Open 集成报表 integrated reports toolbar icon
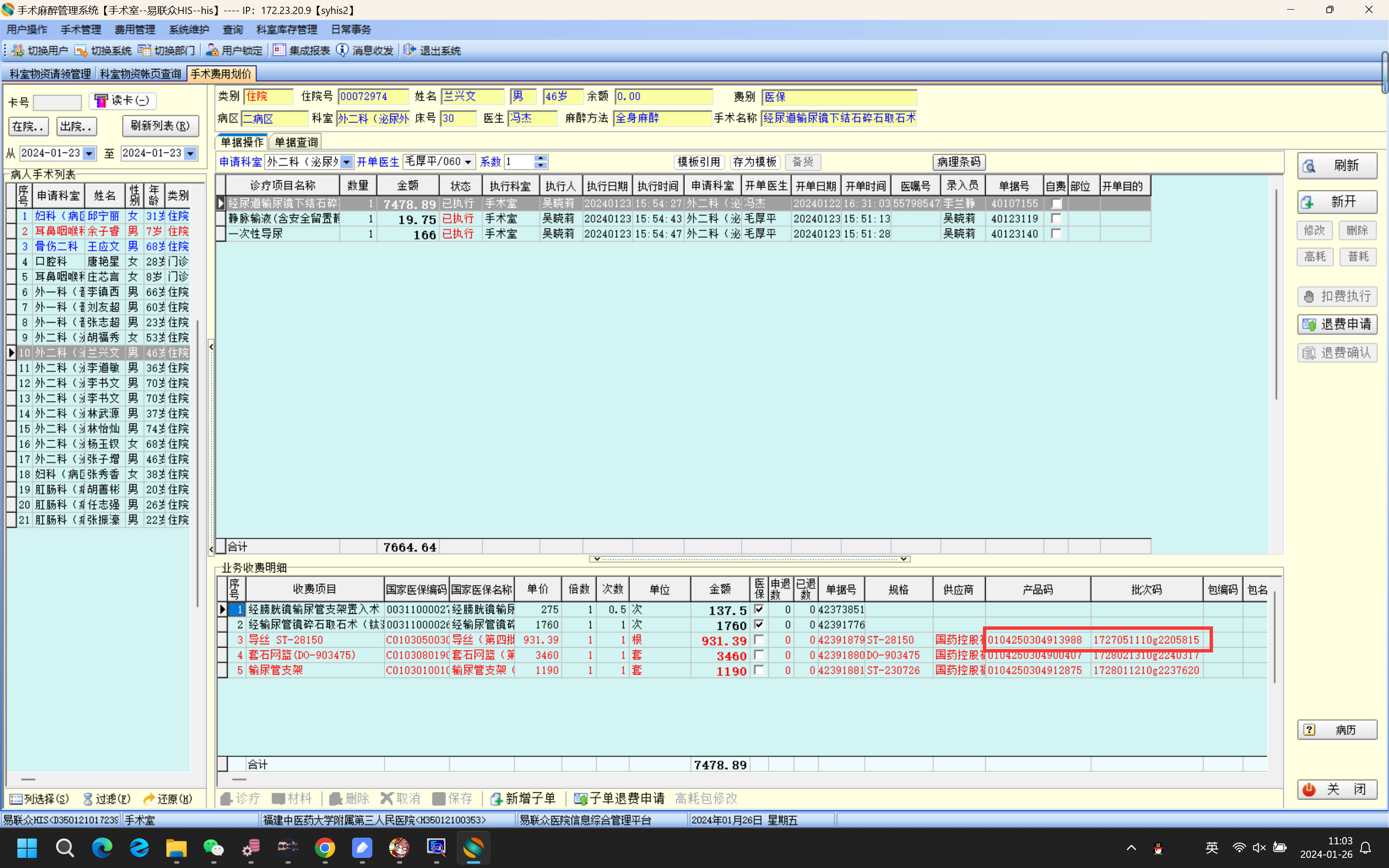The width and height of the screenshot is (1389, 868). [280, 51]
